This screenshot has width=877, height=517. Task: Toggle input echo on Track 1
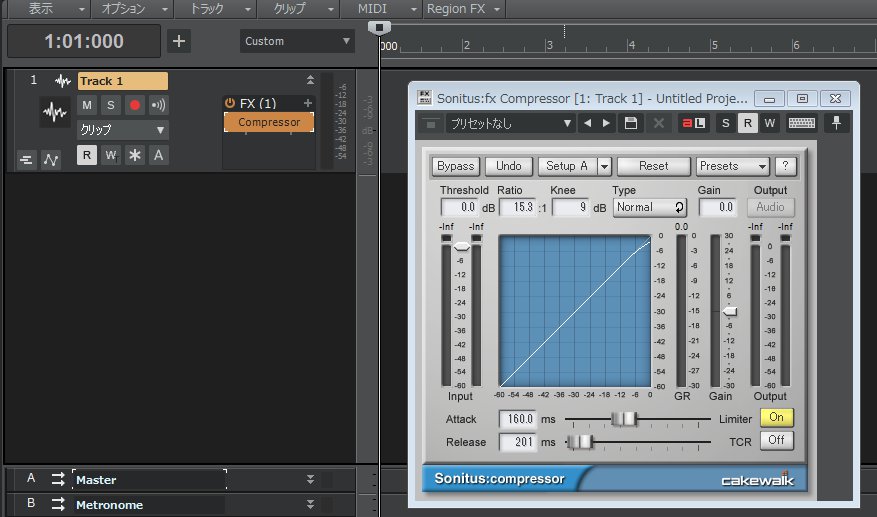[x=158, y=105]
